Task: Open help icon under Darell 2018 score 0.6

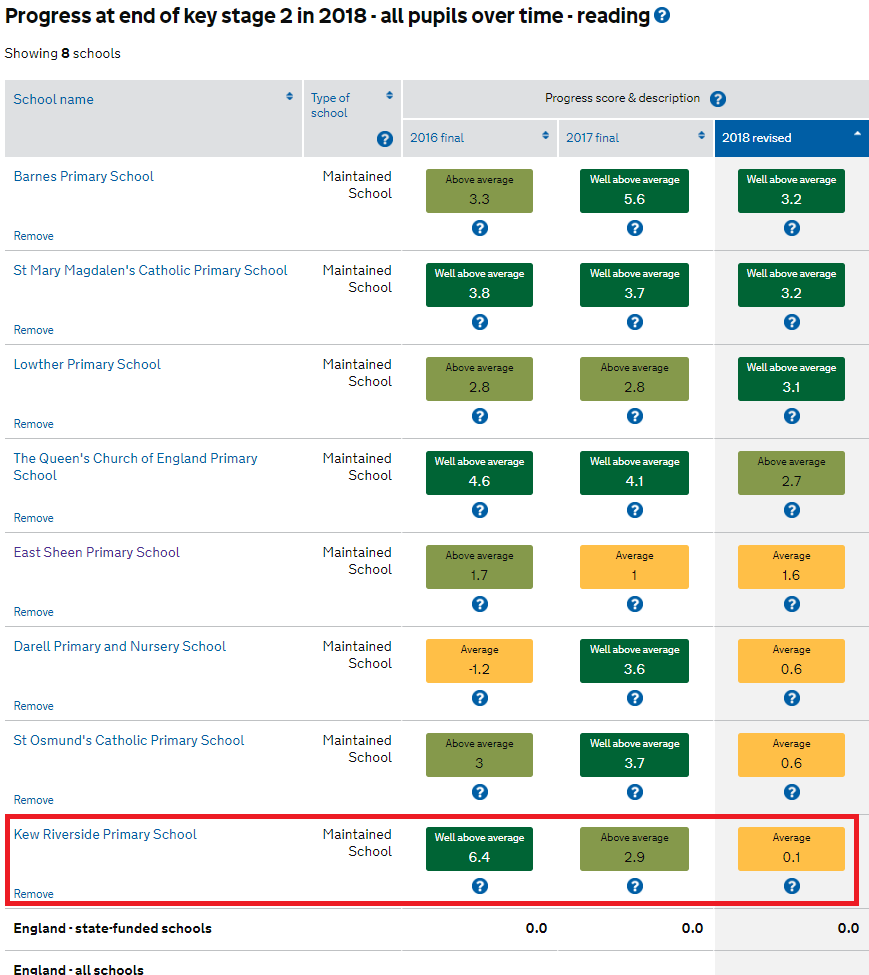Action: pos(792,698)
